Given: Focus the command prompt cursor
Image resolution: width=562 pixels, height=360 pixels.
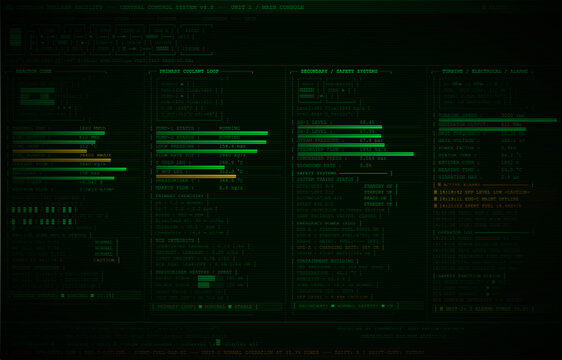Looking at the screenshot, I should click(x=218, y=342).
